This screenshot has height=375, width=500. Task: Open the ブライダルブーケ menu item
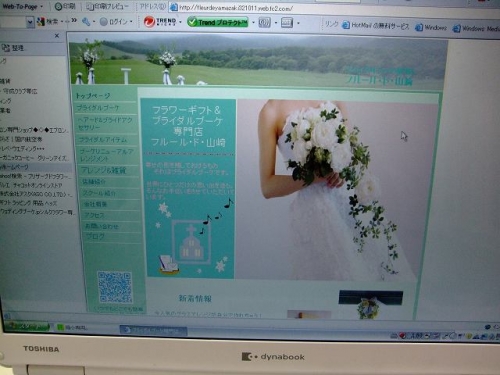click(98, 108)
